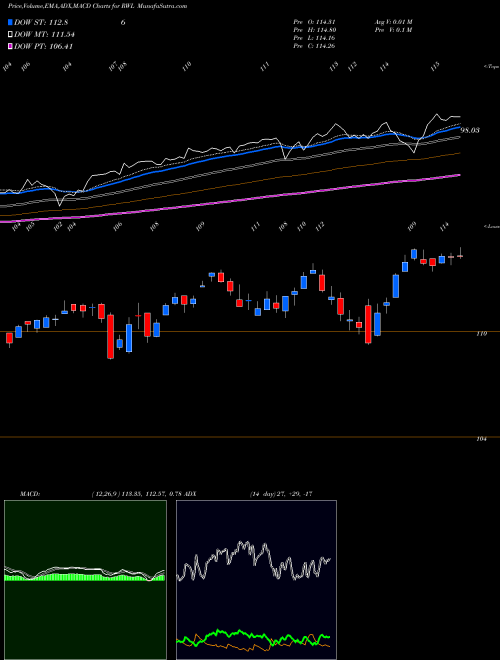Click the ADX values '(14 day) 27, +29, -17'
Image resolution: width=500 pixels, height=660 pixels.
[x=280, y=494]
